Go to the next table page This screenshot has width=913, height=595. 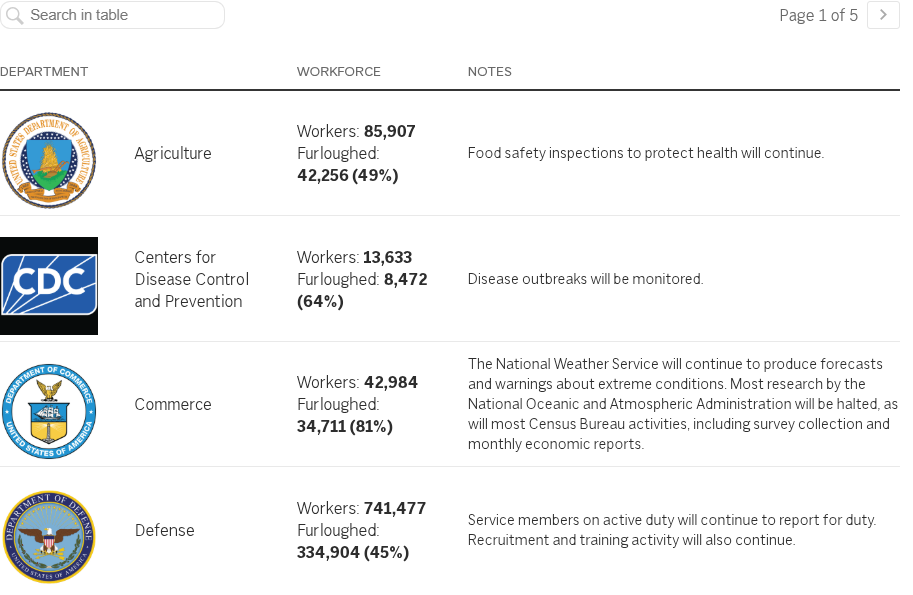click(x=883, y=15)
